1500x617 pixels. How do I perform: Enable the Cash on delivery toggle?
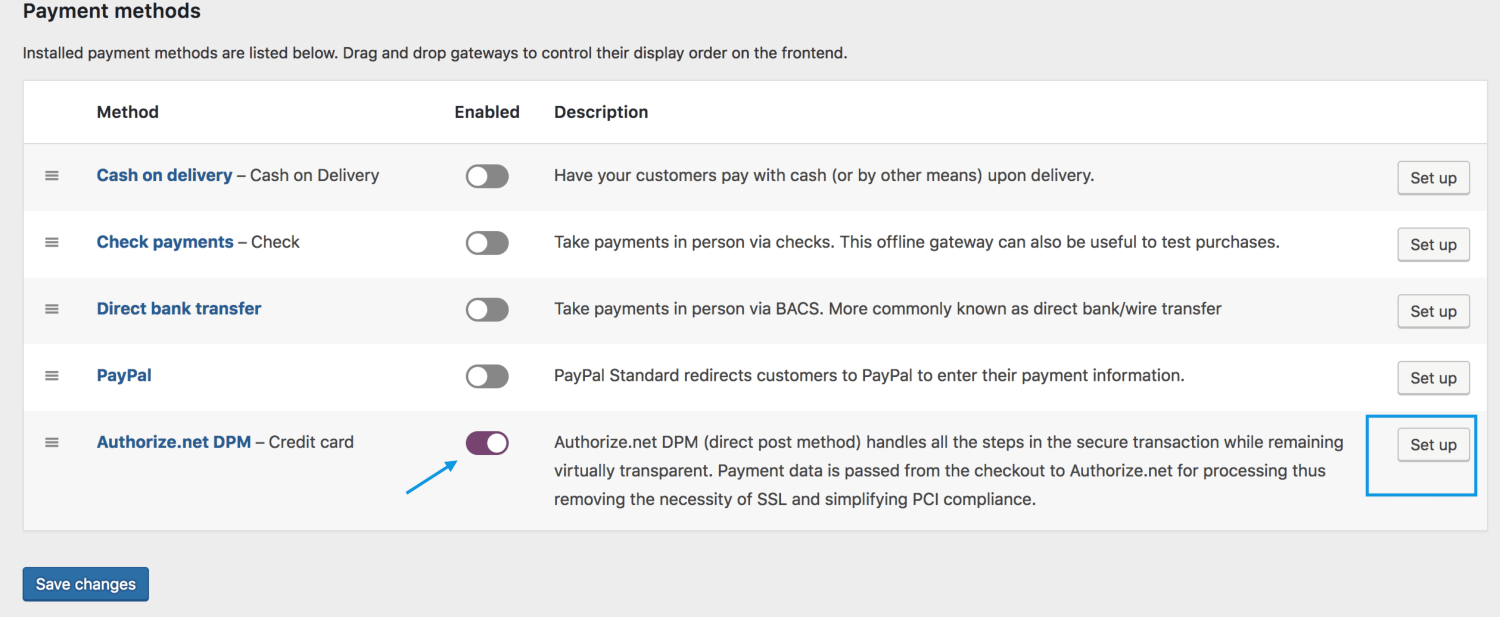(x=487, y=176)
